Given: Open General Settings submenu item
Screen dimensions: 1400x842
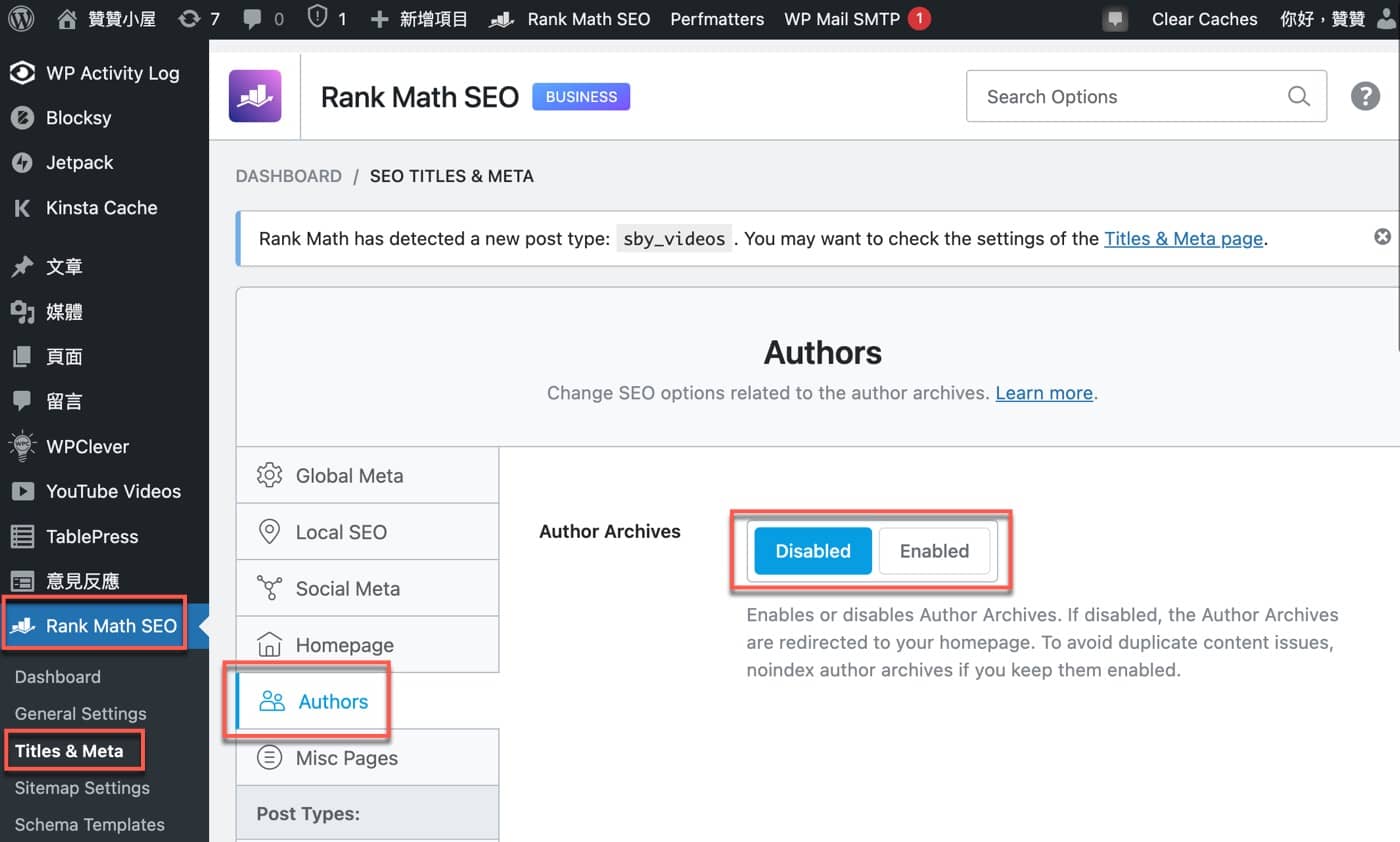Looking at the screenshot, I should [81, 714].
